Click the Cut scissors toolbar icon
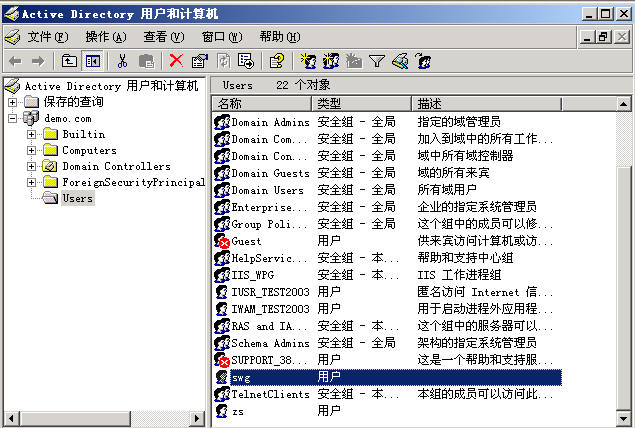 [122, 61]
